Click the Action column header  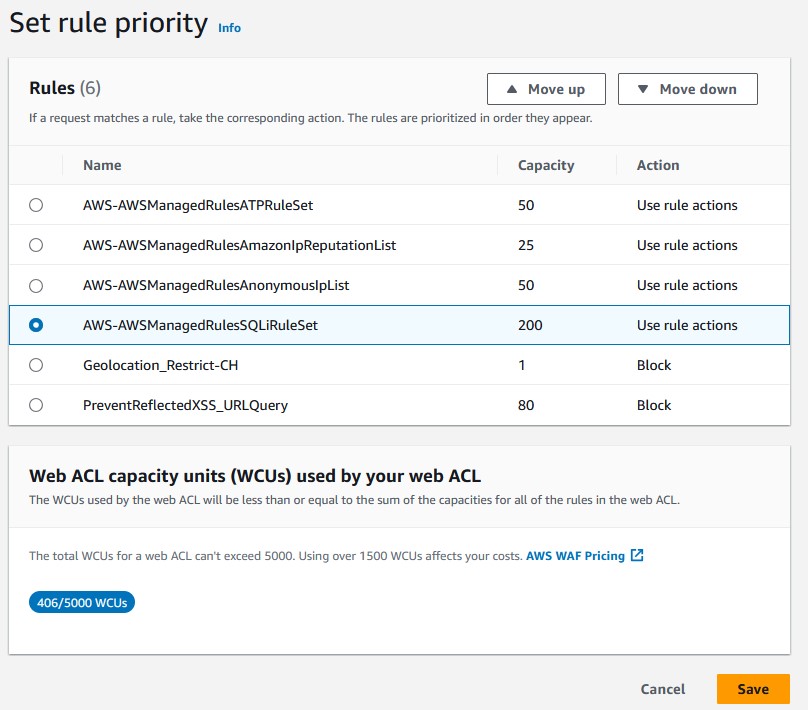point(658,165)
